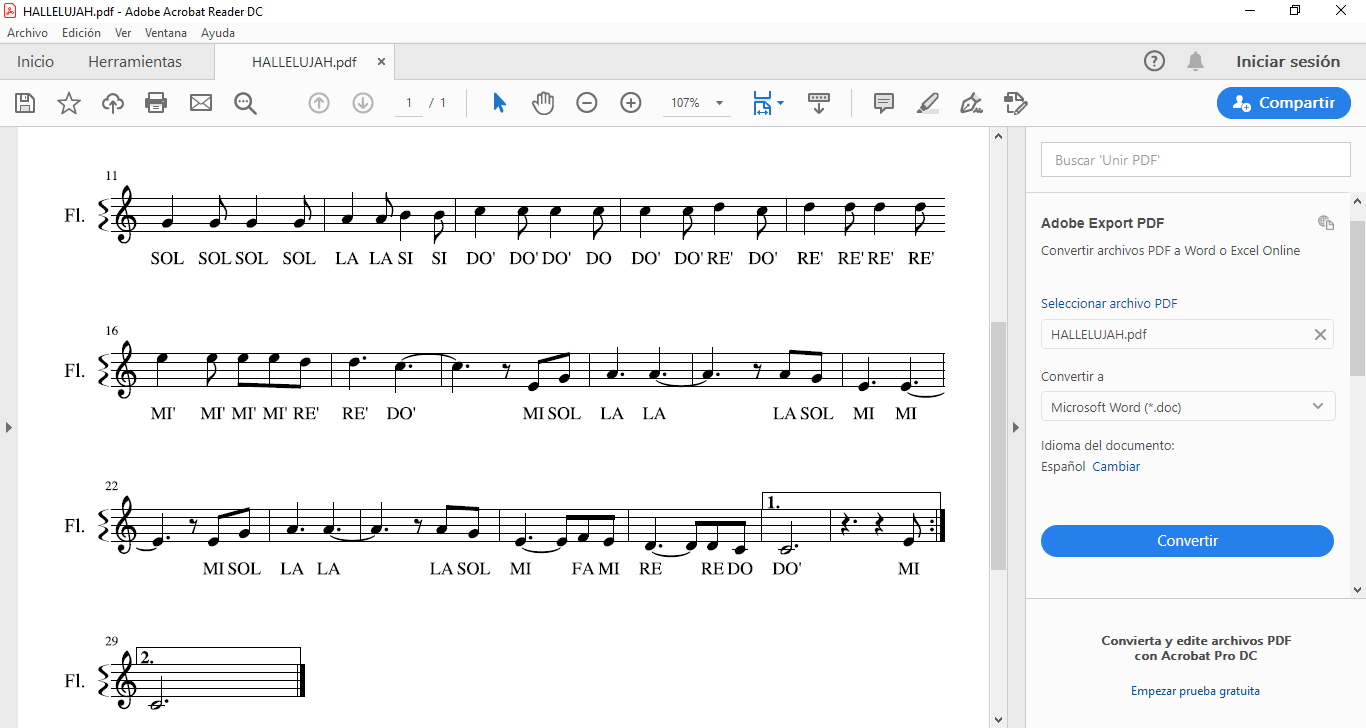Click the upload to cloud icon
The image size is (1366, 728).
pyautogui.click(x=113, y=103)
